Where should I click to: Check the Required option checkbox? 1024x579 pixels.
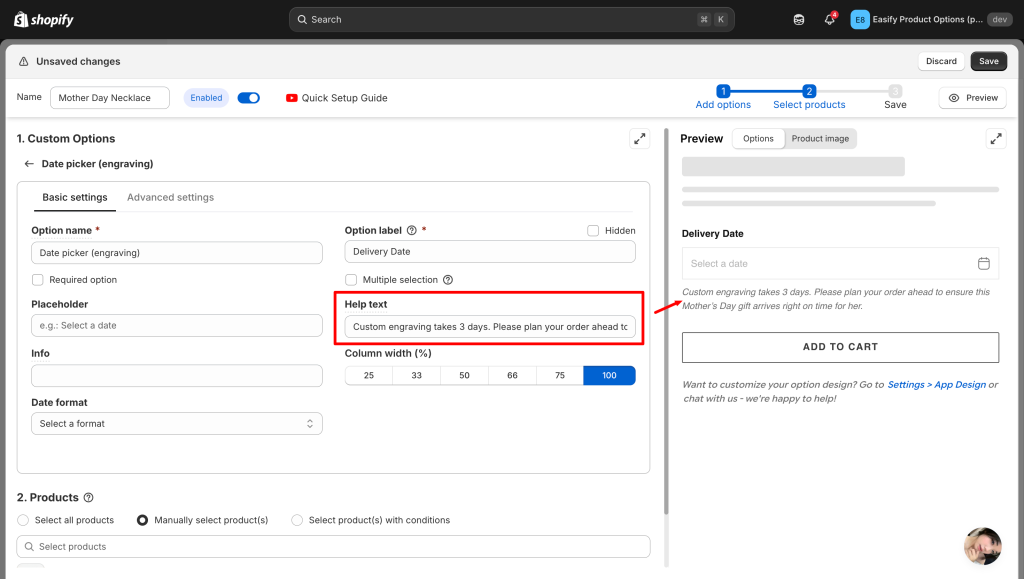pos(38,280)
